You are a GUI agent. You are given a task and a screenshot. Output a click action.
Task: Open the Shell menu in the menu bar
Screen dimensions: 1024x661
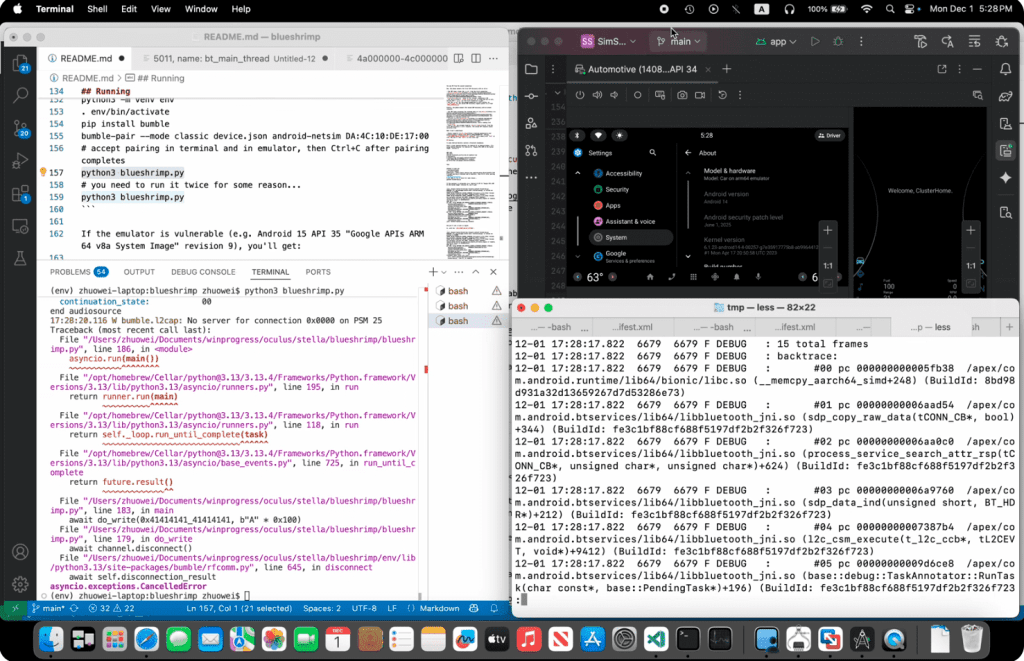click(x=97, y=9)
